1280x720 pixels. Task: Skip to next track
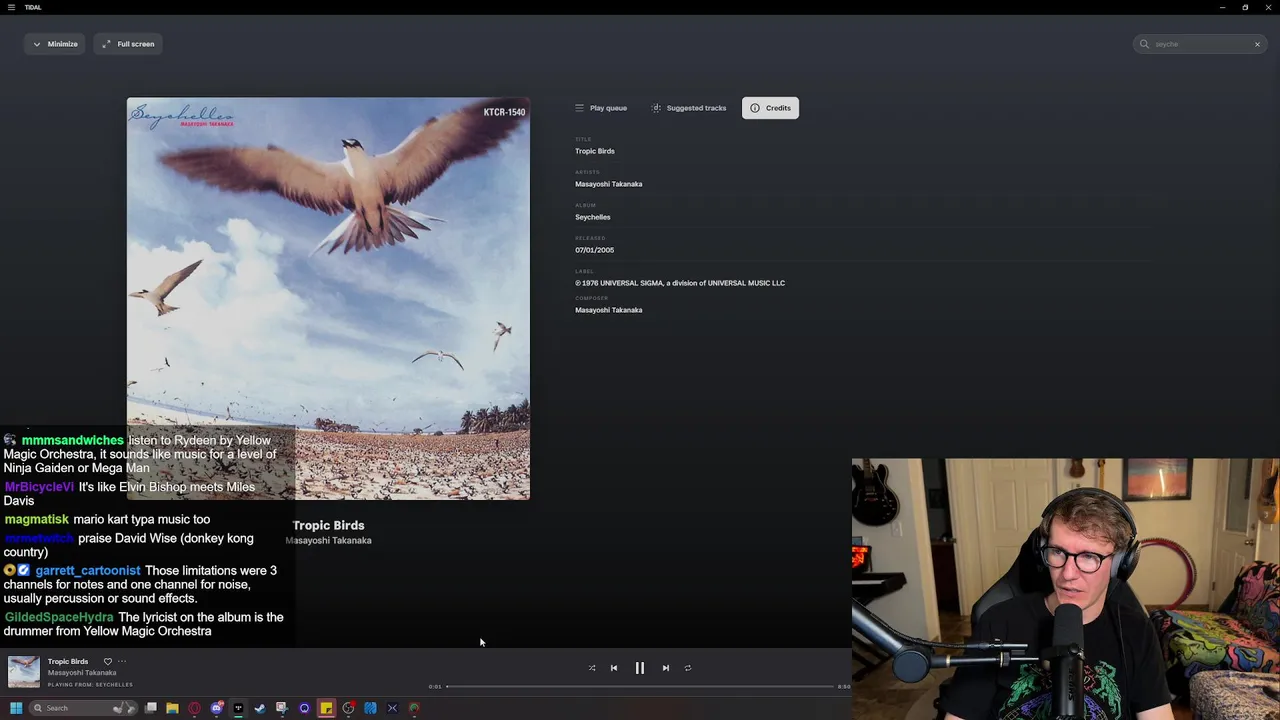click(666, 668)
